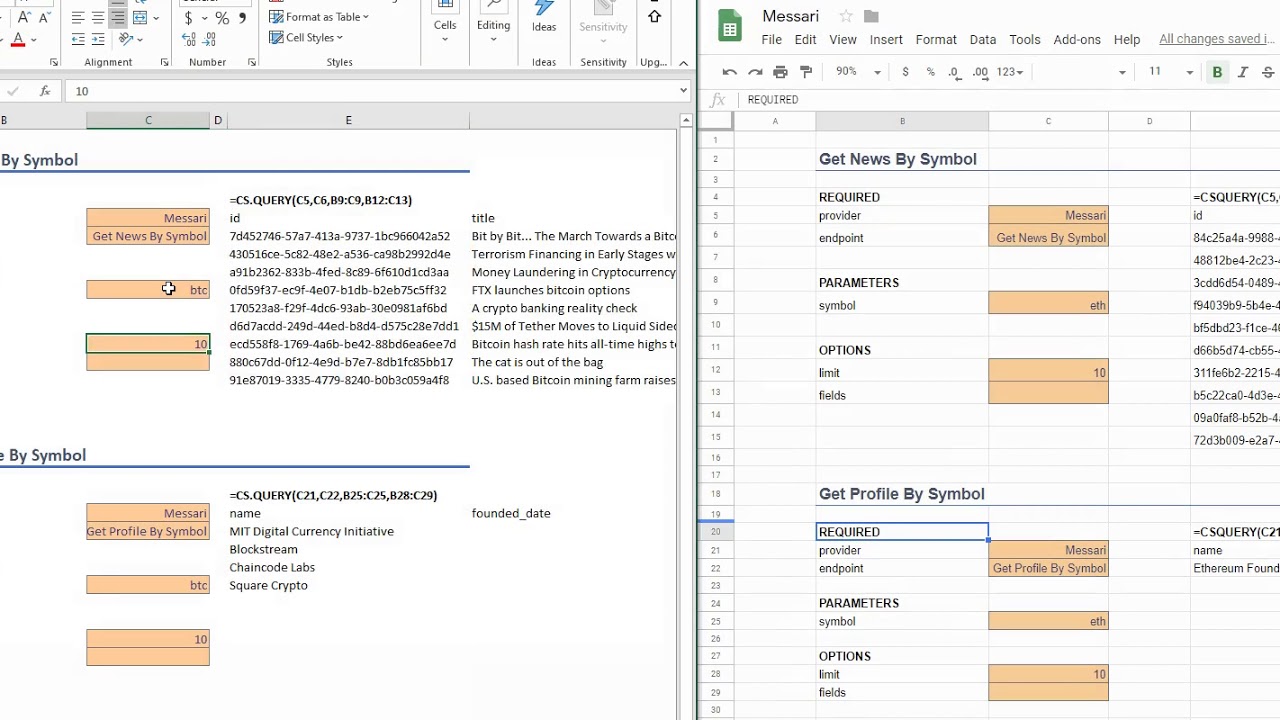Screen dimensions: 1280x720
Task: Click the All changes saved link
Action: coord(1217,40)
